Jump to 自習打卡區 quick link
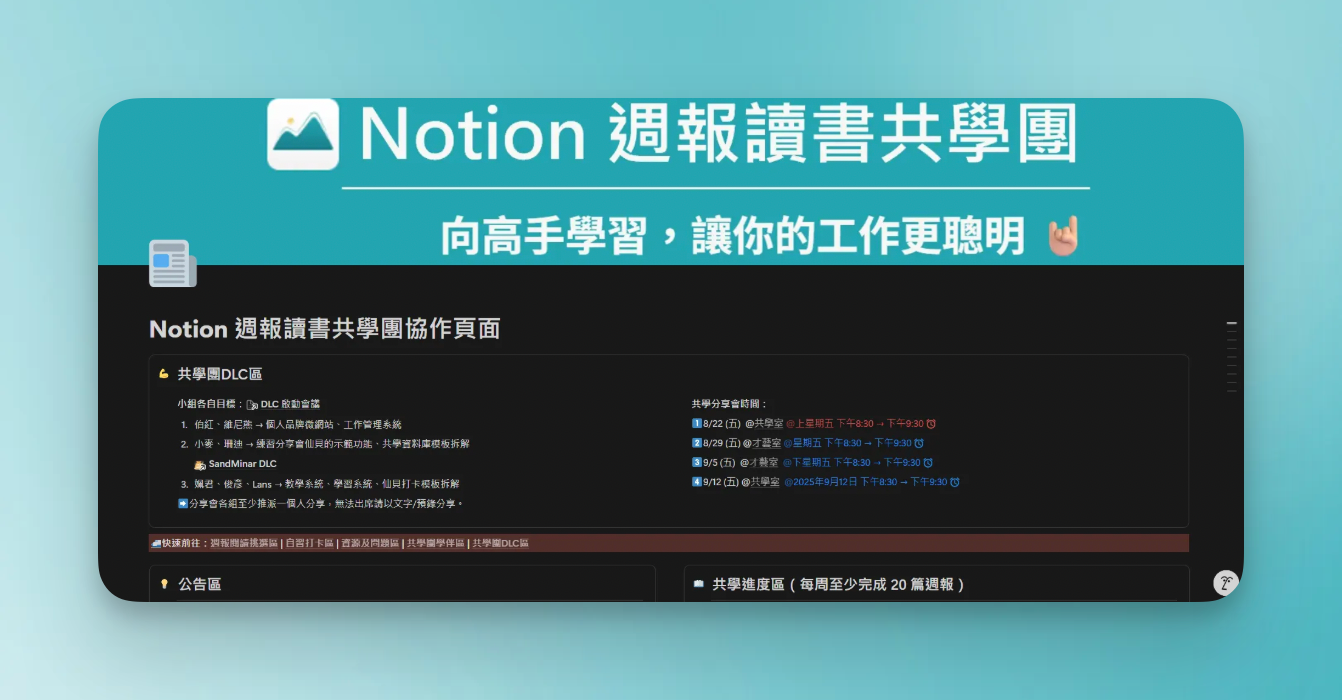1342x700 pixels. 309,543
